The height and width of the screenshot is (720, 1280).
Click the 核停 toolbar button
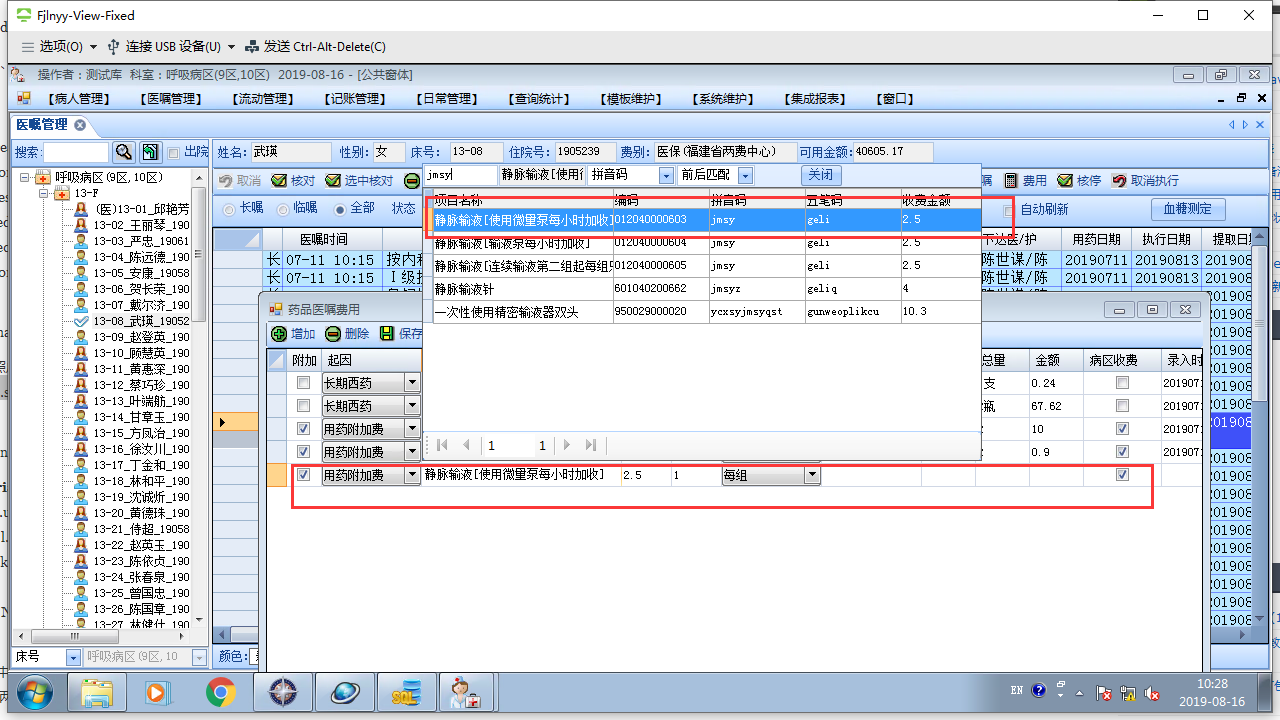[x=1079, y=181]
